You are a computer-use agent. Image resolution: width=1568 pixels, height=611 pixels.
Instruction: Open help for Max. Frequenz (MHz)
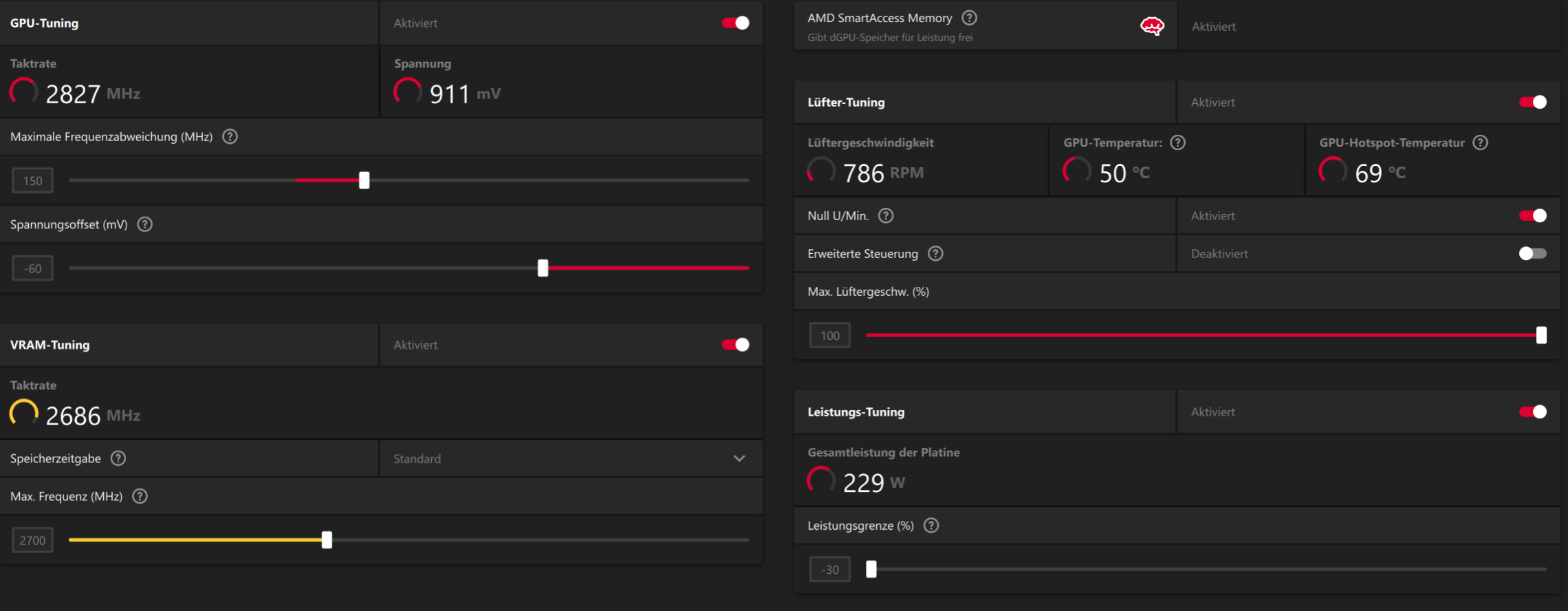(x=140, y=496)
